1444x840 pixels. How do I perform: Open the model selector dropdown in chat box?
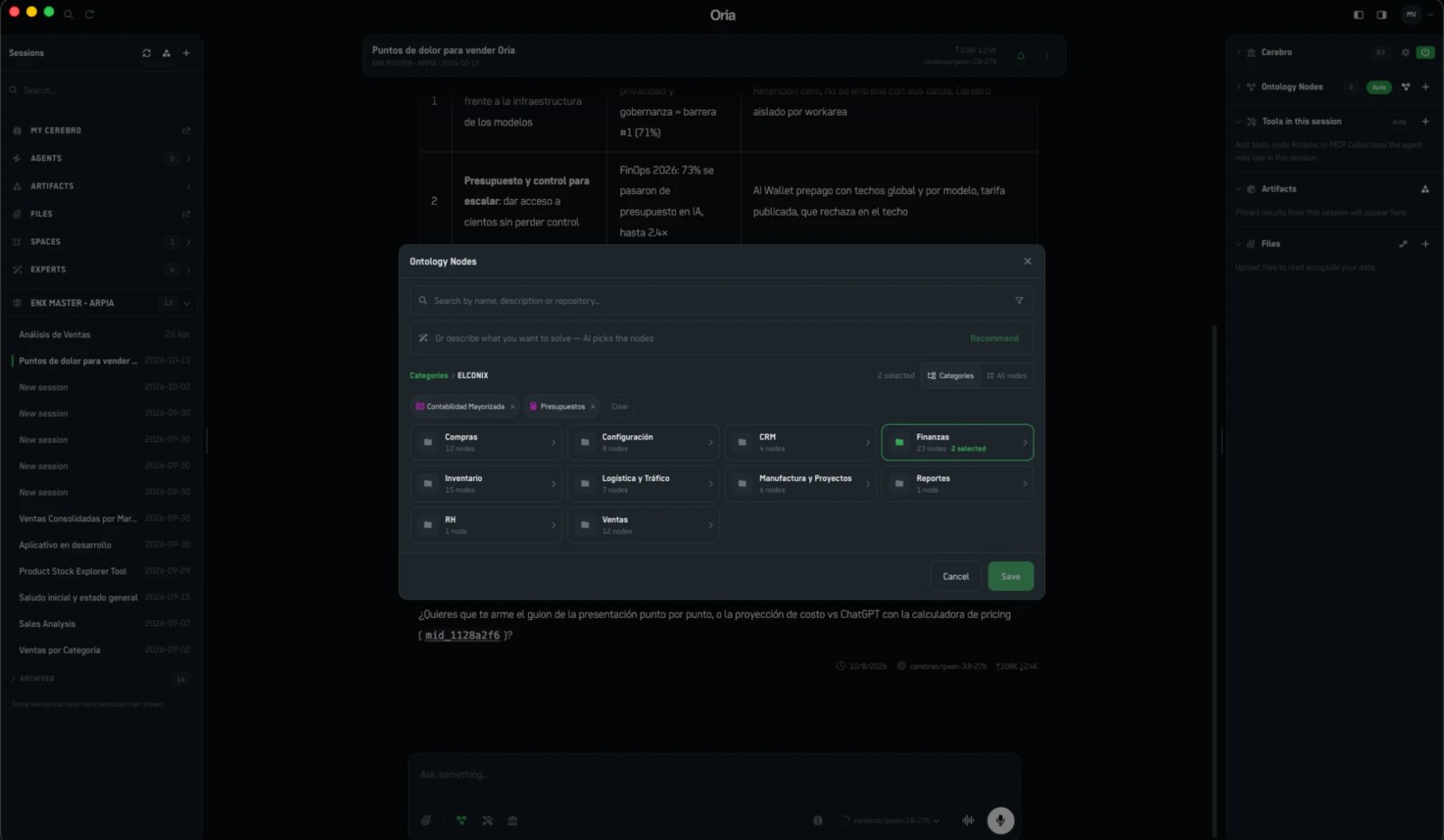point(892,821)
